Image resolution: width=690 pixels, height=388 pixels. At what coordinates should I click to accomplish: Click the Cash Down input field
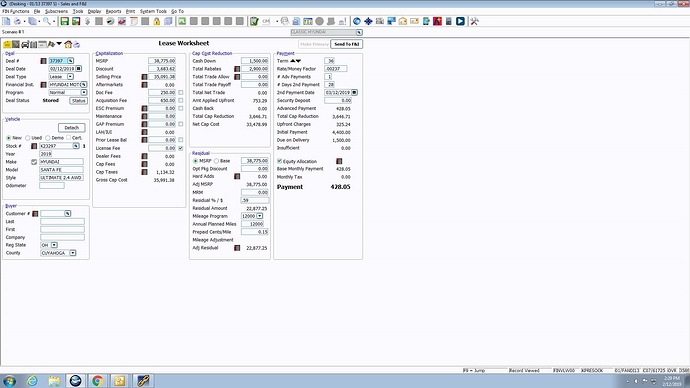(255, 61)
